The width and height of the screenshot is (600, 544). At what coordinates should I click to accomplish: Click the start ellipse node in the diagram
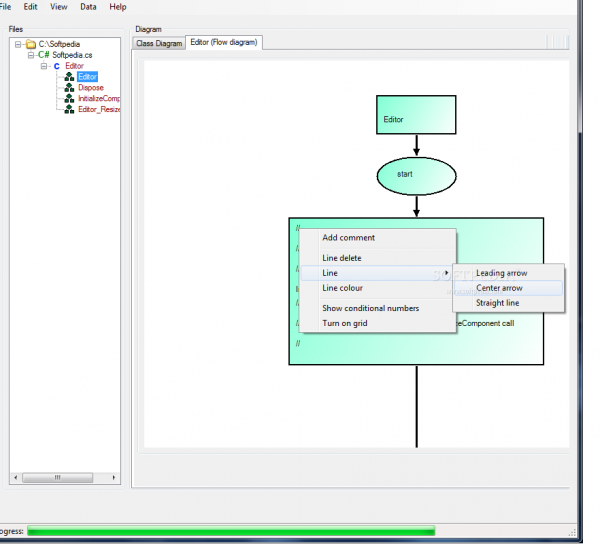point(416,175)
